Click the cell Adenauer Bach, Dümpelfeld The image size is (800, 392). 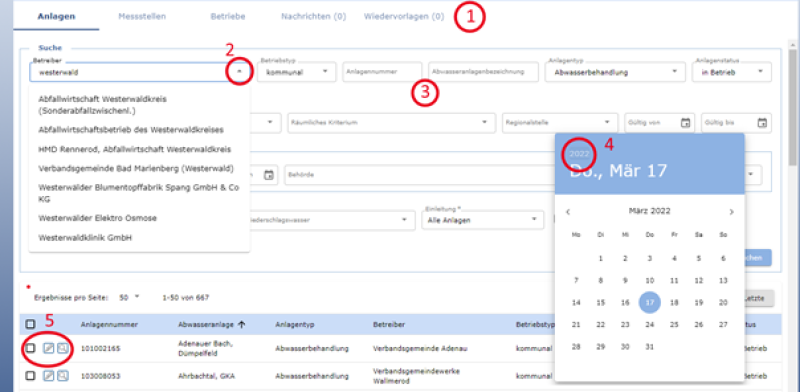(x=206, y=348)
